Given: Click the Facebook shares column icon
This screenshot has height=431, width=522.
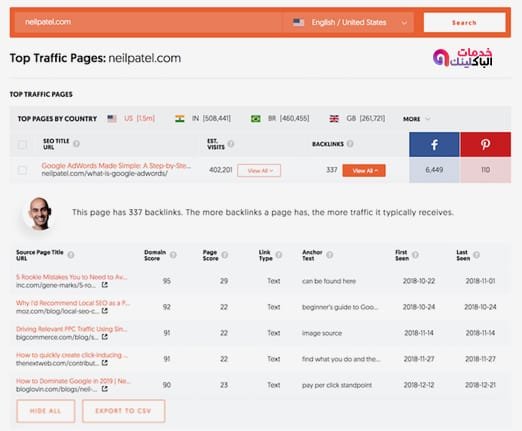Looking at the screenshot, I should coord(434,144).
